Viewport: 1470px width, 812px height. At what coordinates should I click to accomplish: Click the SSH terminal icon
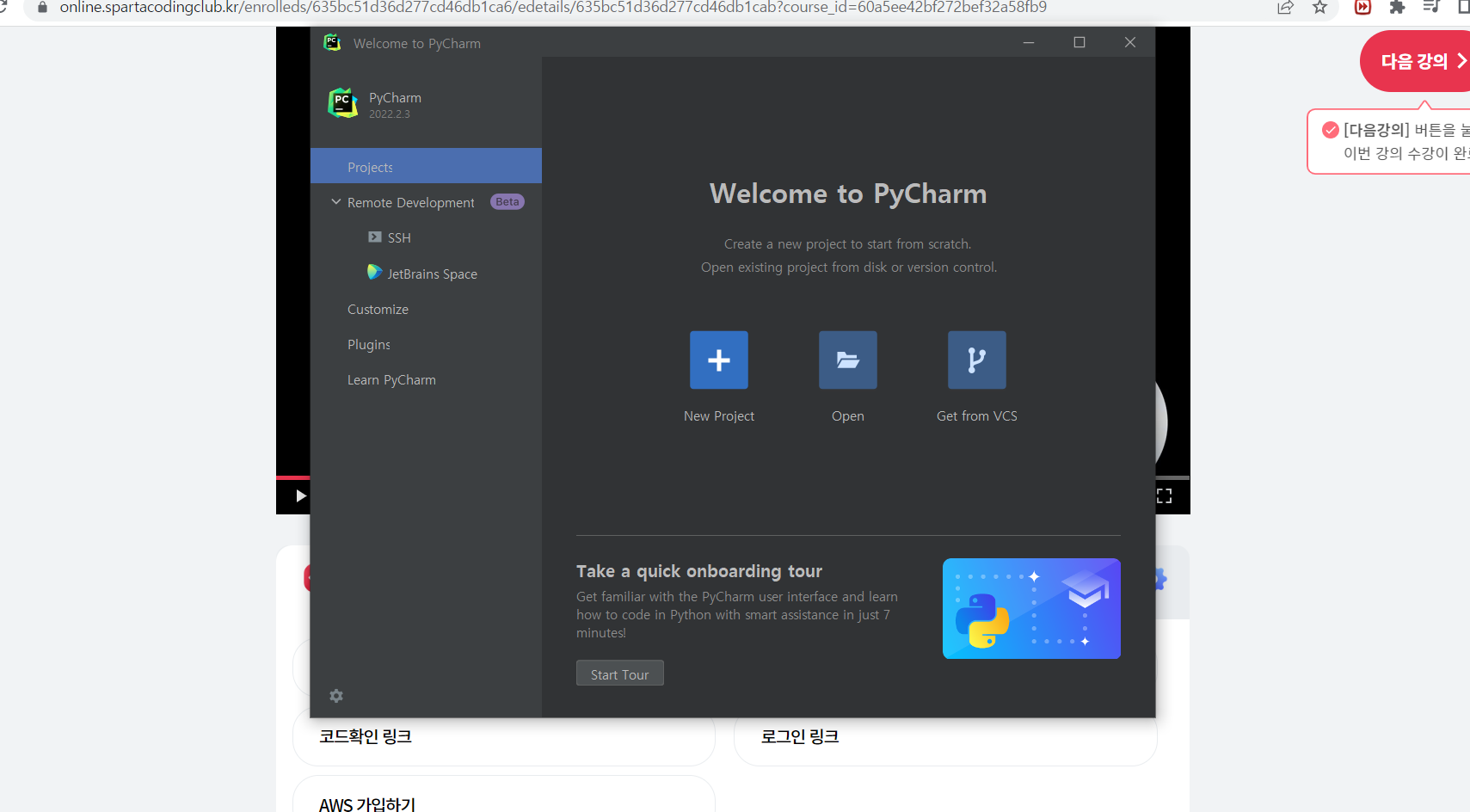(375, 237)
